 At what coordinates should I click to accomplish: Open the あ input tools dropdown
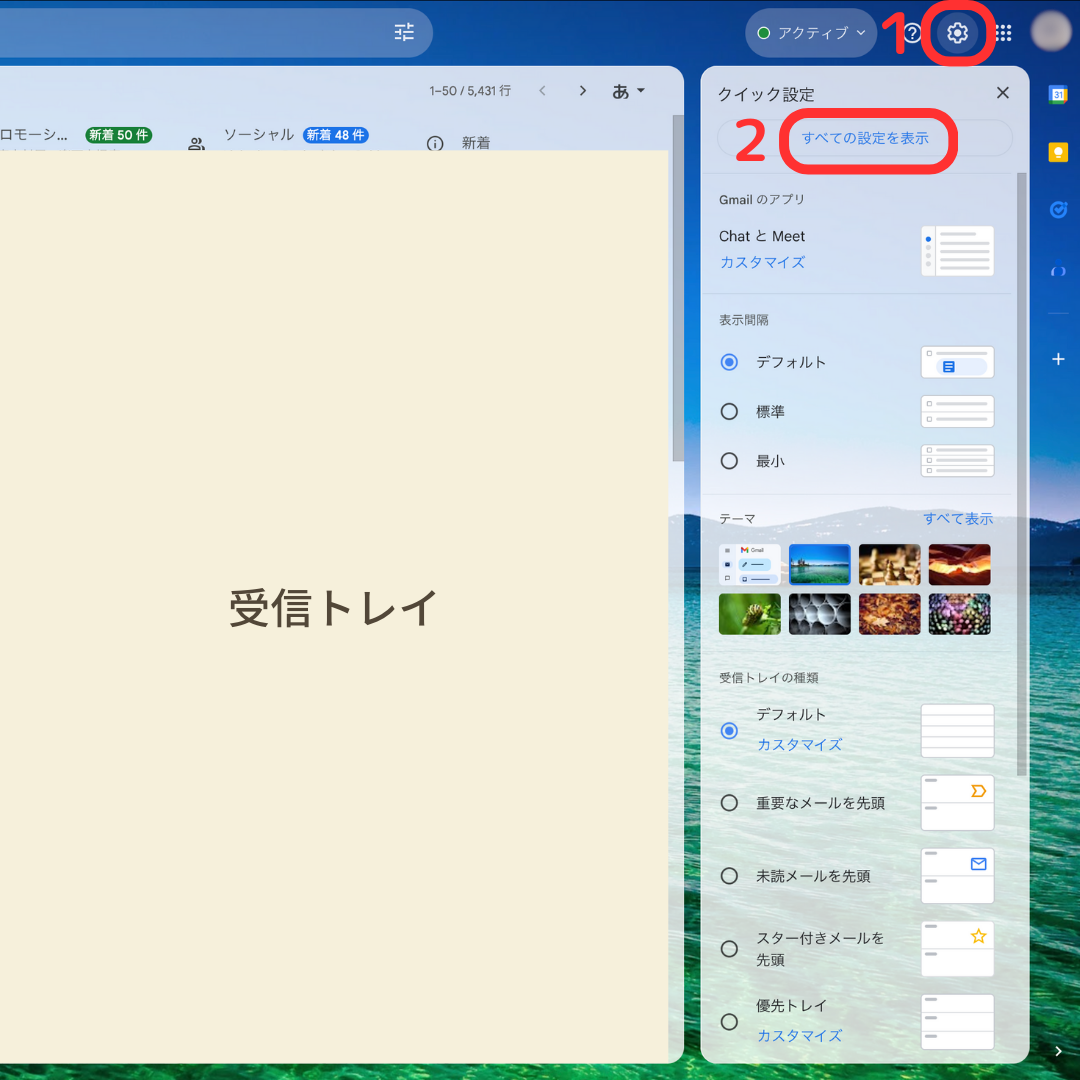(628, 91)
